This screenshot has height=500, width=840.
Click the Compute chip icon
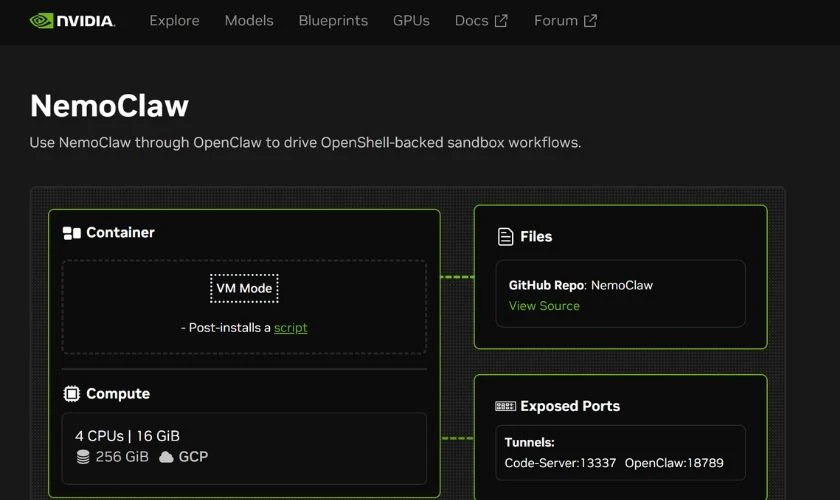(x=71, y=394)
